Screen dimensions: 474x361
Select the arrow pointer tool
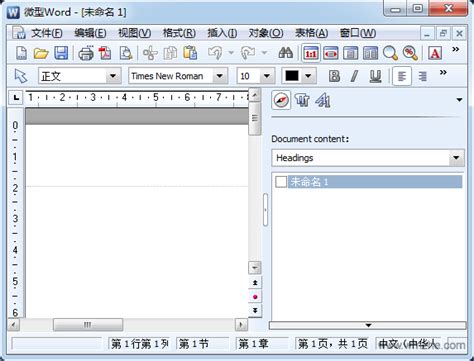21,76
